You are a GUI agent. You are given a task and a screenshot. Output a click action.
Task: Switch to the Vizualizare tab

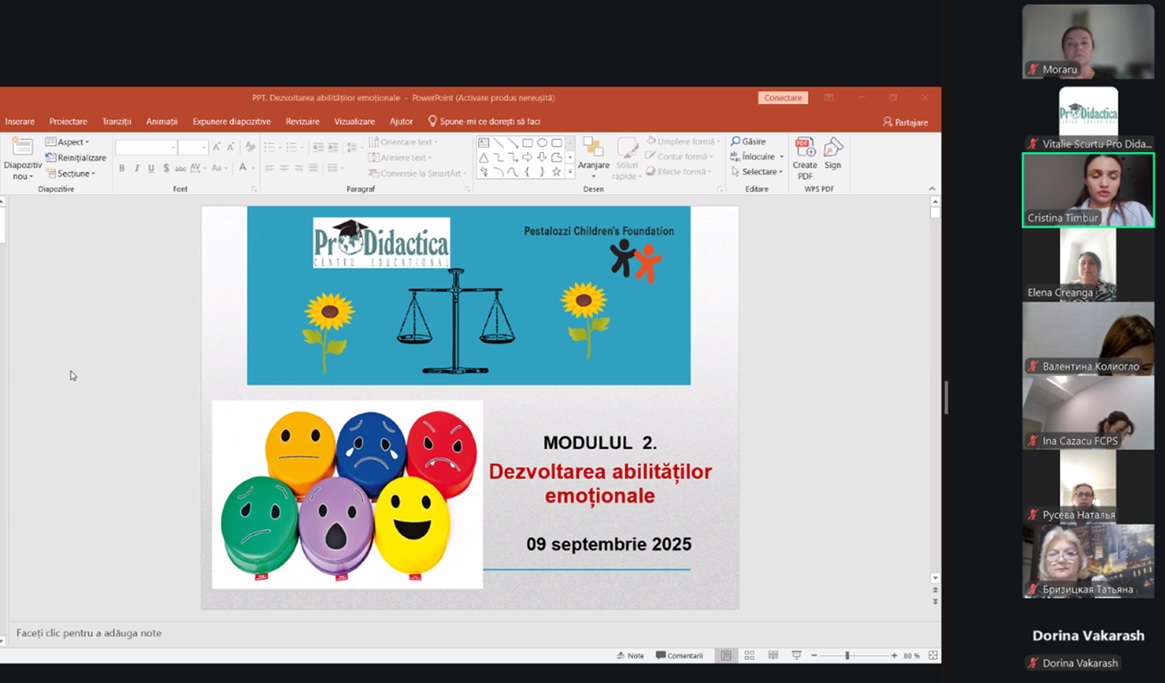pyautogui.click(x=354, y=122)
